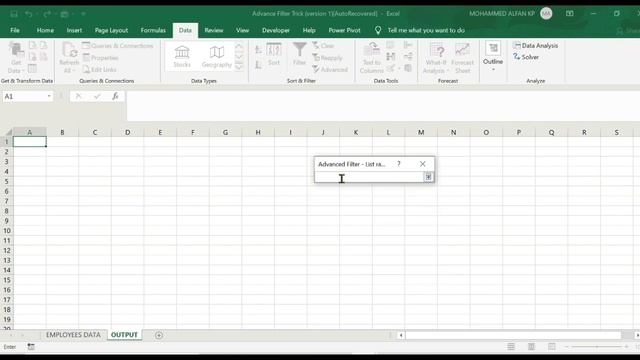
Task: Switch to EMPLOYEES DATA sheet
Action: tap(73, 335)
